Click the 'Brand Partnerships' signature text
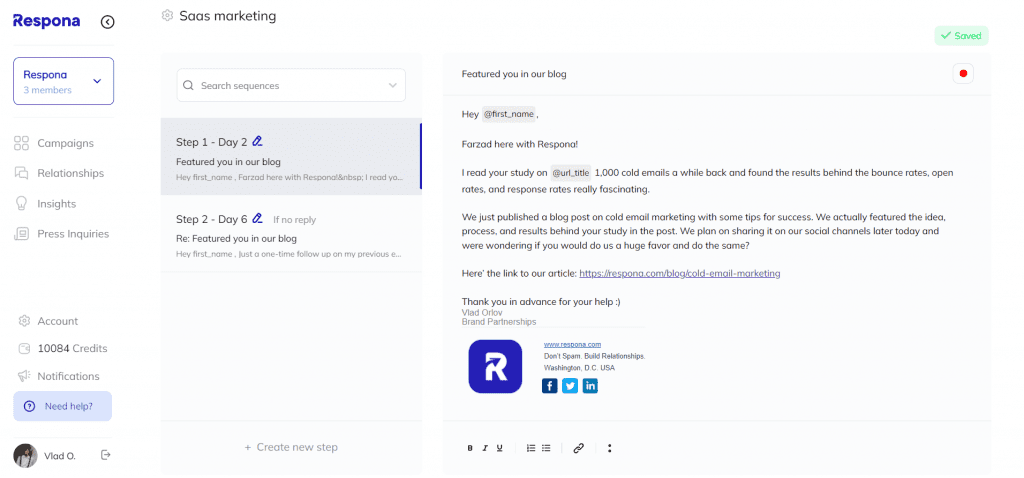The width and height of the screenshot is (1024, 478). click(499, 322)
